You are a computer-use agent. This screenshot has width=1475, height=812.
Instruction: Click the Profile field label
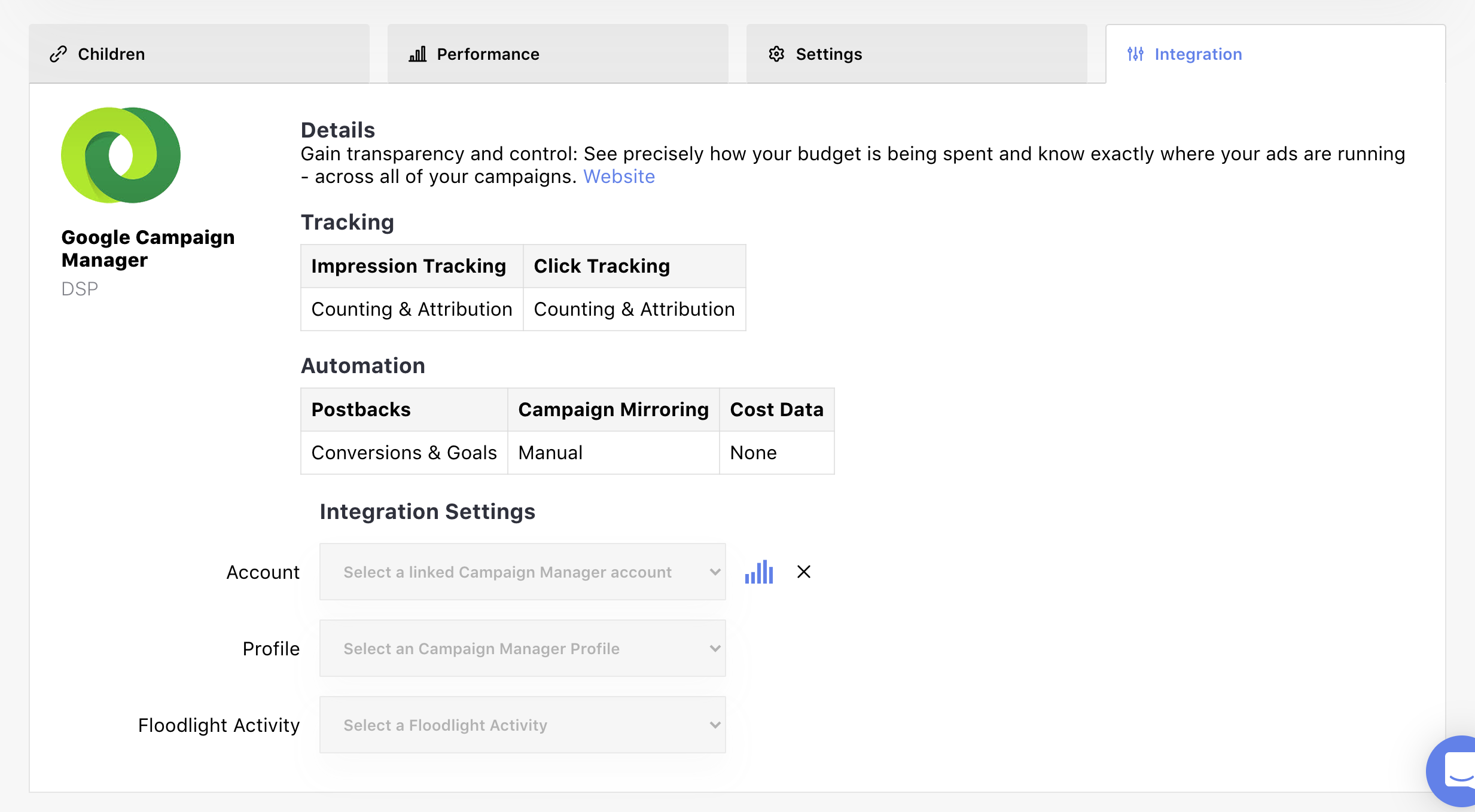(x=270, y=648)
